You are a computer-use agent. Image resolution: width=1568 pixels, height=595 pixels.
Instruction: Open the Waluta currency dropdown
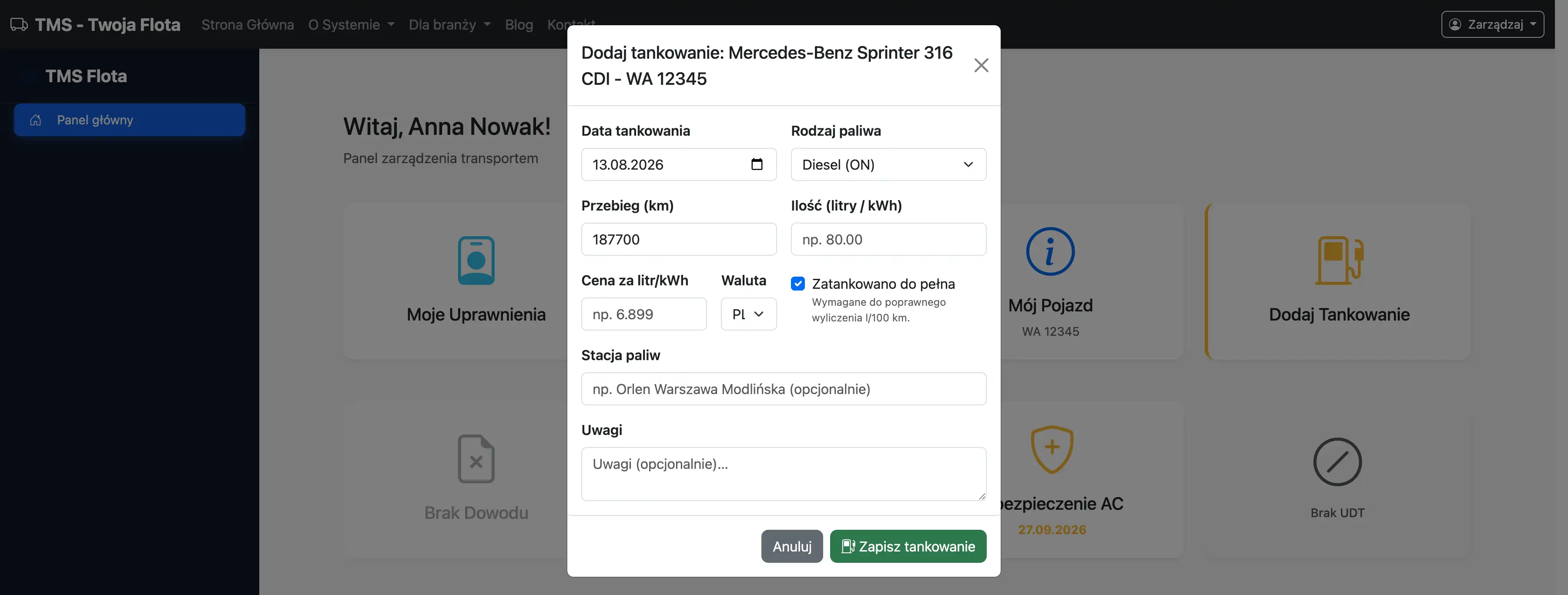[x=749, y=314]
